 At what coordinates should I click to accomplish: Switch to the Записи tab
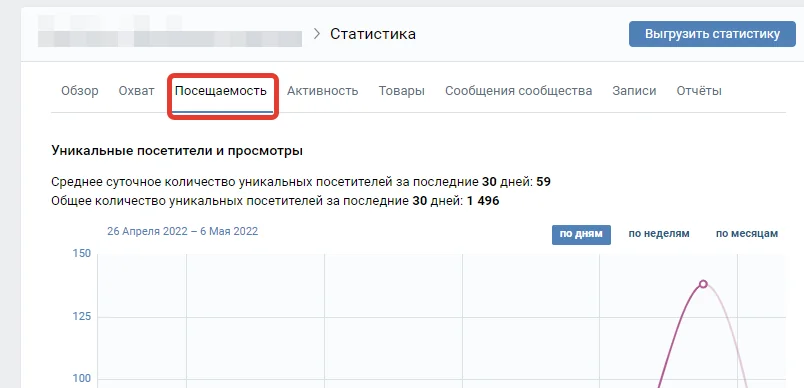(x=634, y=91)
